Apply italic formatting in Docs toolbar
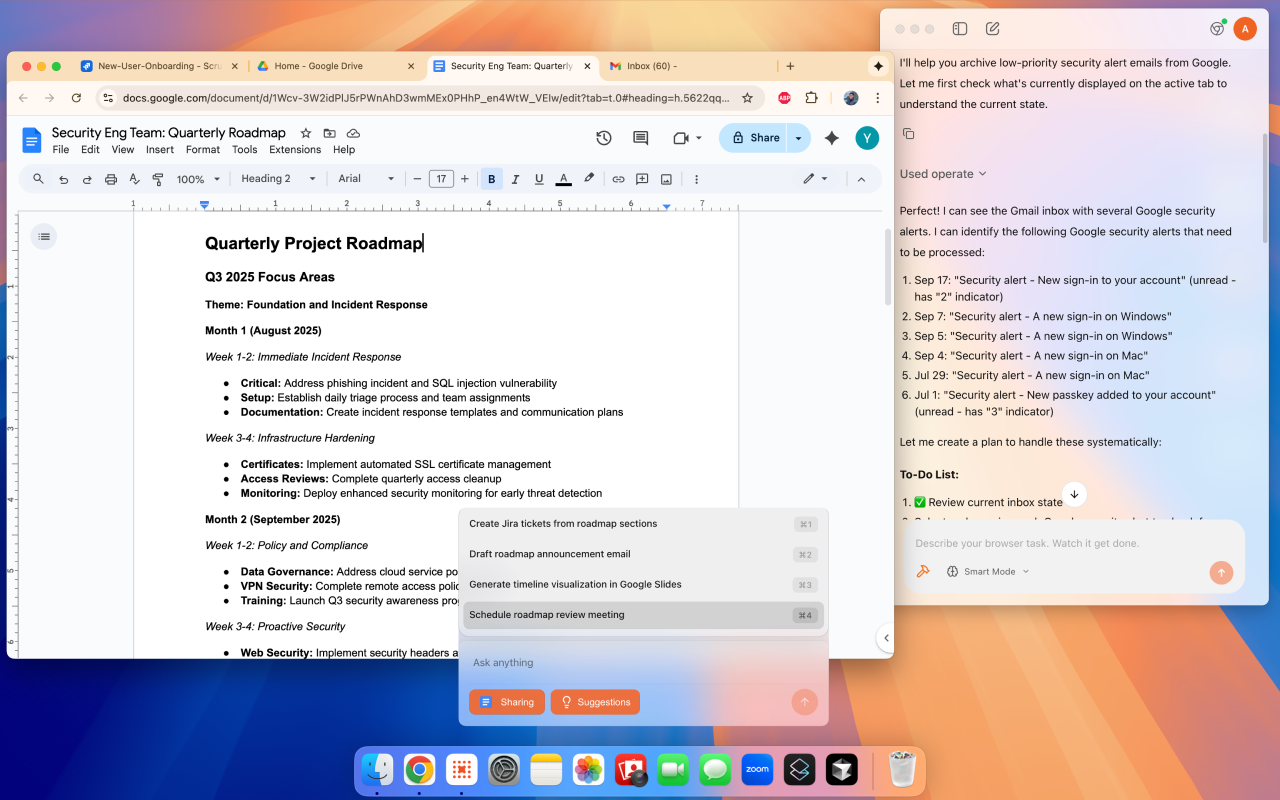The image size is (1280, 800). (x=515, y=179)
